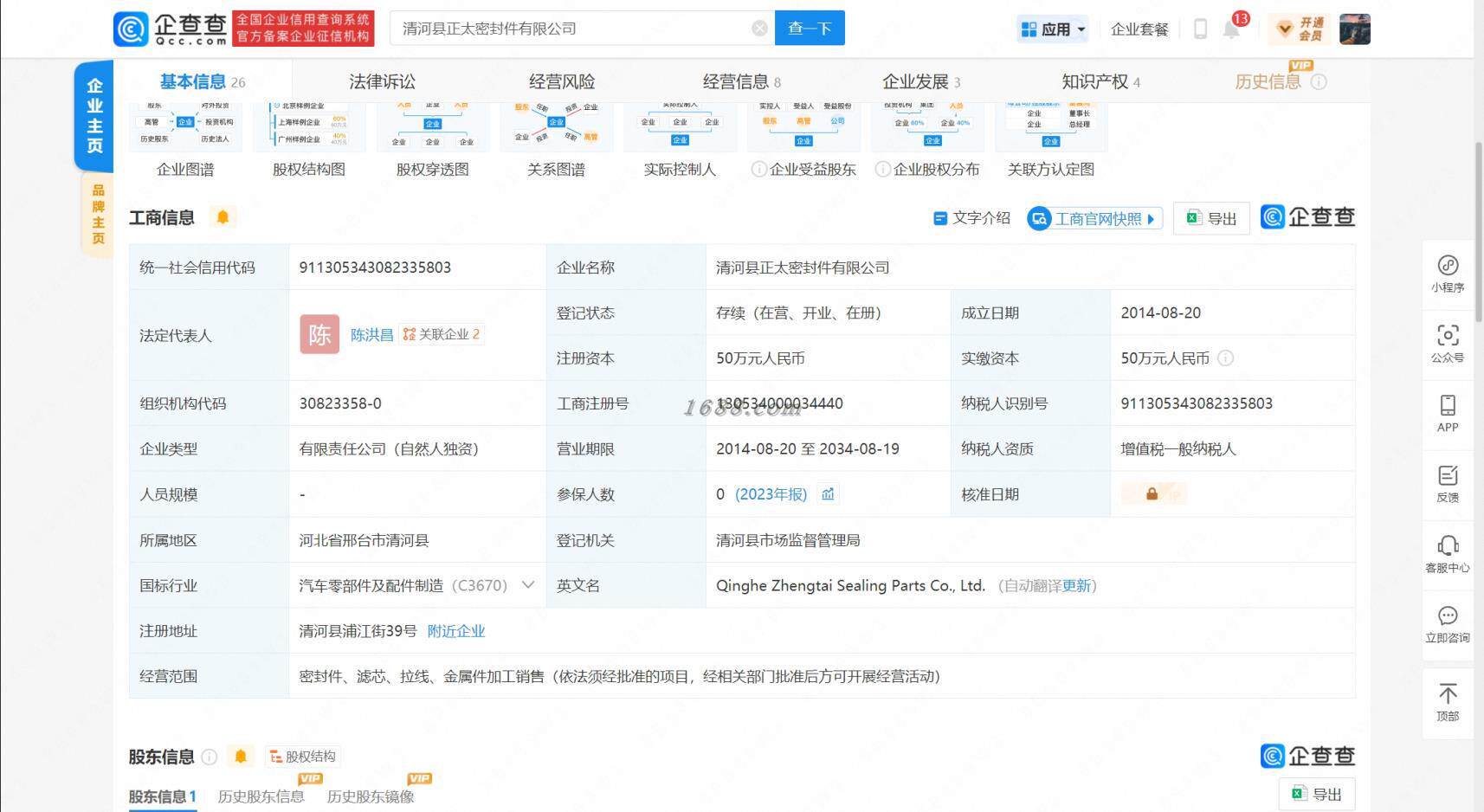Toggle the bell alert next to 股东信息
Viewport: 1484px width, 812px height.
241,757
